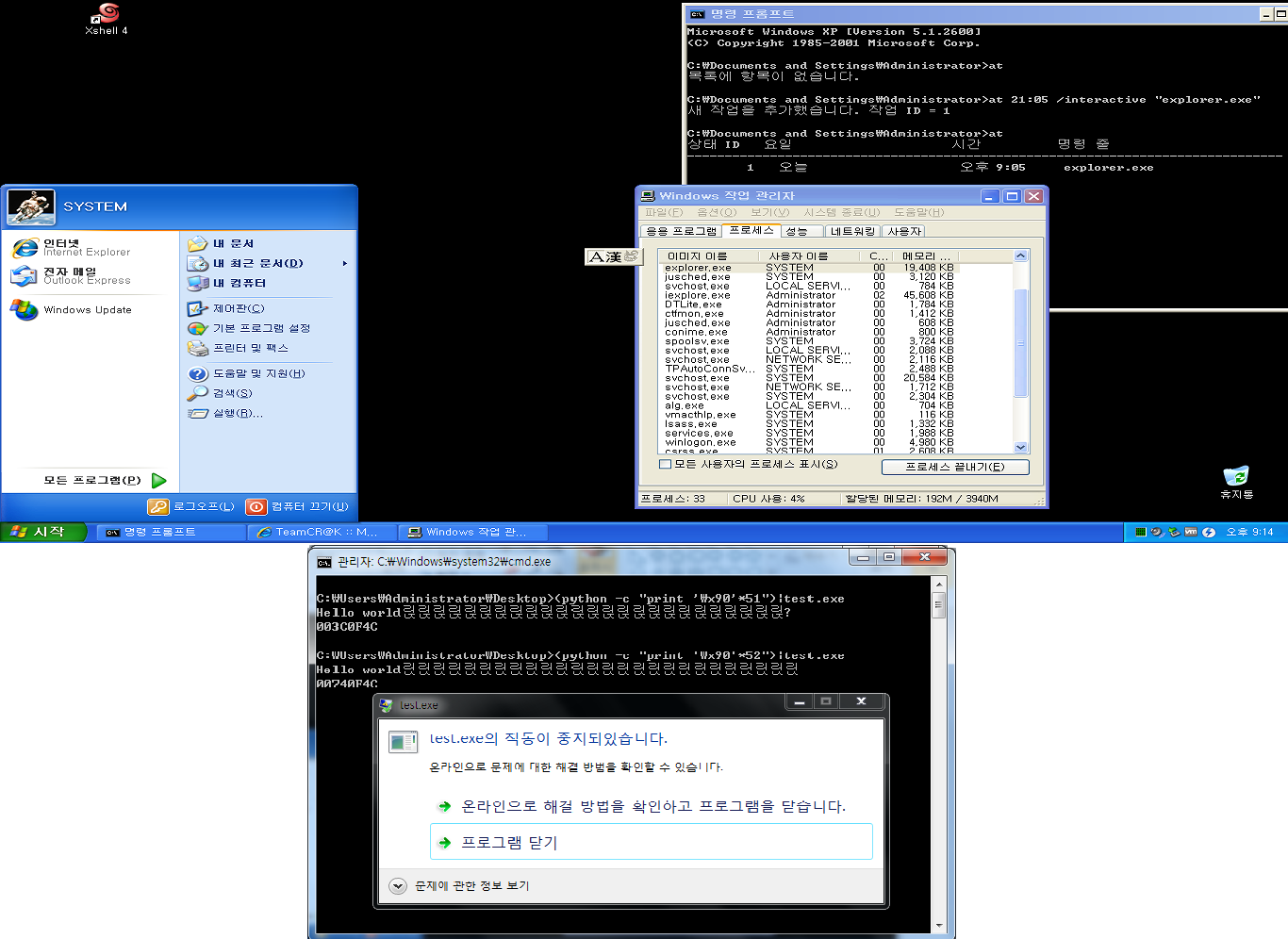
Task: Open the 옵션 (Options) menu in Task Manager
Action: [x=716, y=212]
